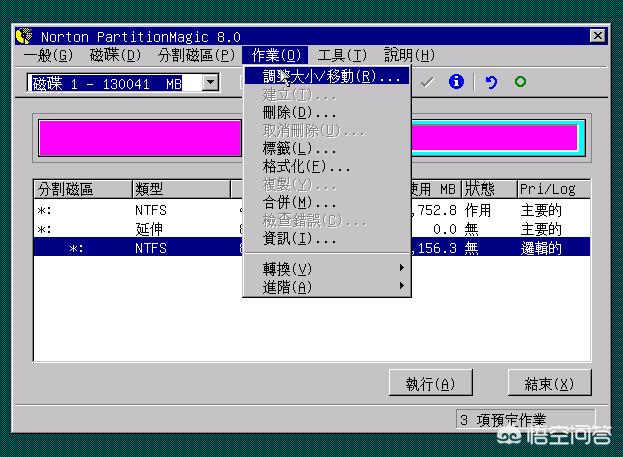Click the 執行(A) button

point(430,383)
